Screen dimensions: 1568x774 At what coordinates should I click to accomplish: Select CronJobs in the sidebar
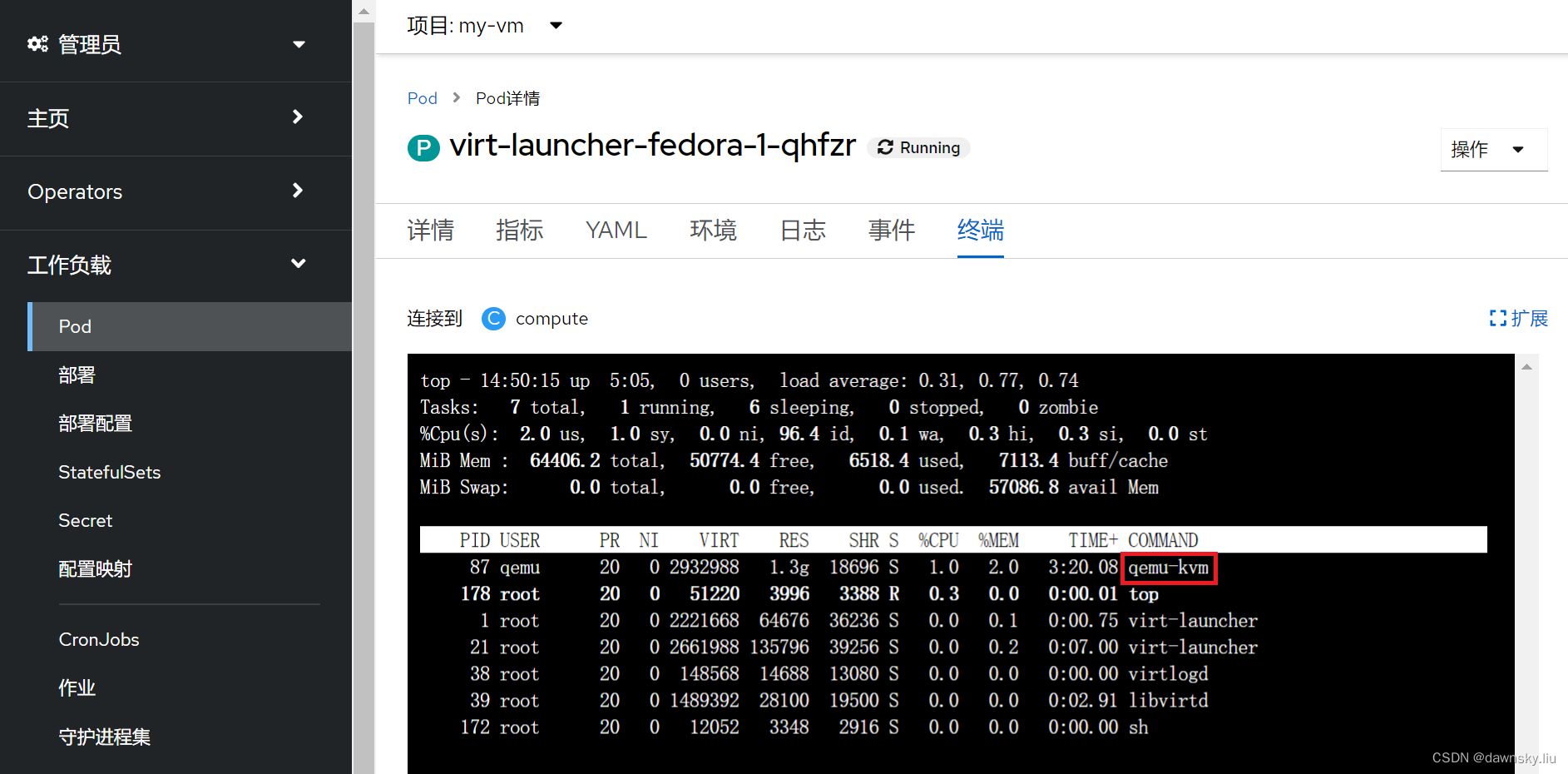98,639
